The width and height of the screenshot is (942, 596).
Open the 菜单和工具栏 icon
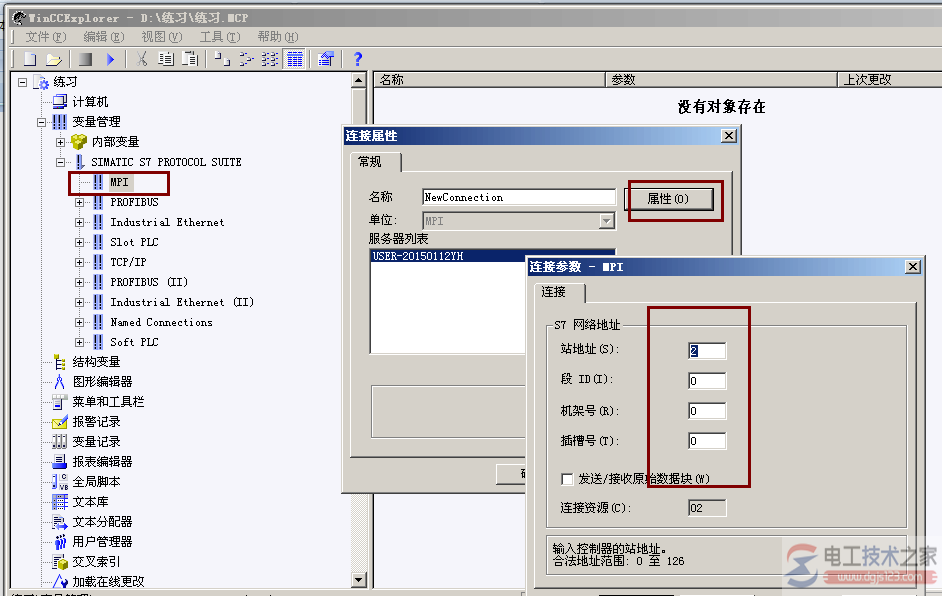click(59, 401)
